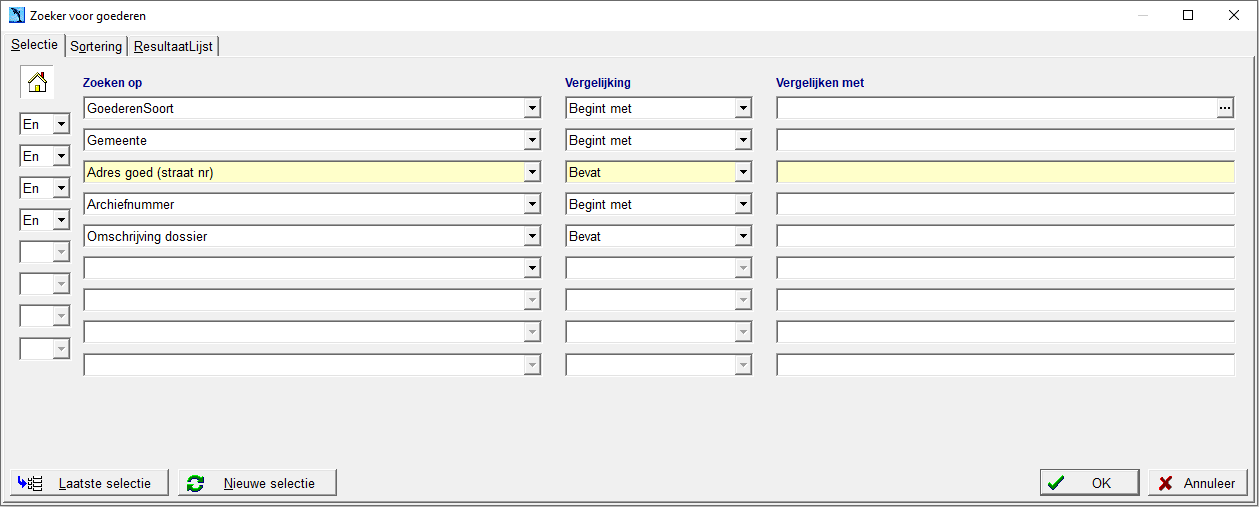The image size is (1259, 507).
Task: Open the Bevat comparison dropdown for Adres goed
Action: point(742,172)
